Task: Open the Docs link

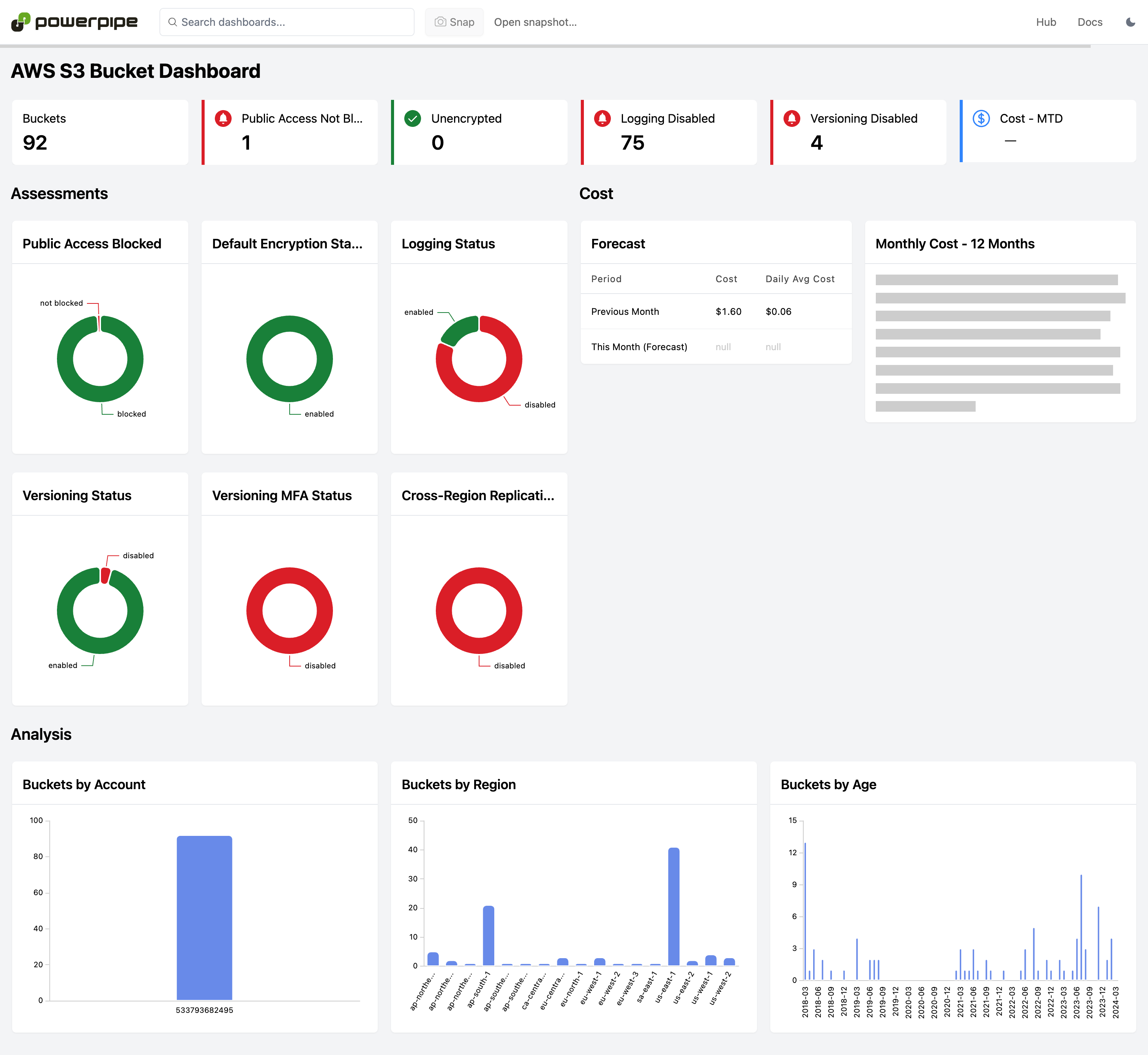Action: click(1090, 22)
